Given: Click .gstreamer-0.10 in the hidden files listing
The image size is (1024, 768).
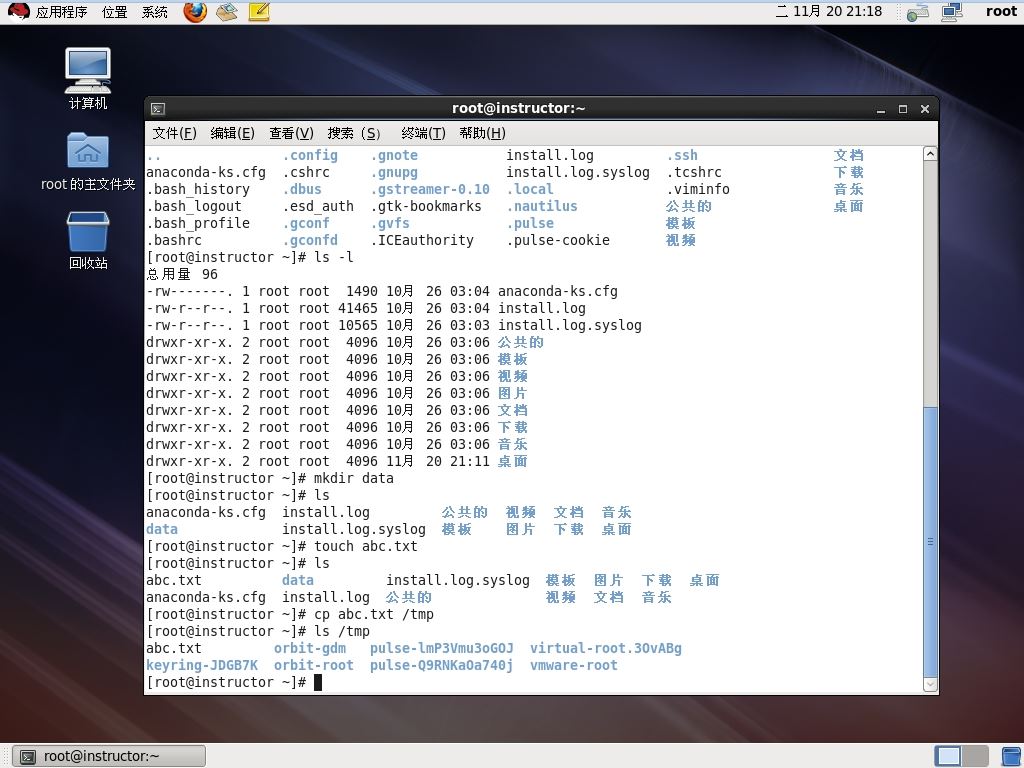Looking at the screenshot, I should [430, 189].
